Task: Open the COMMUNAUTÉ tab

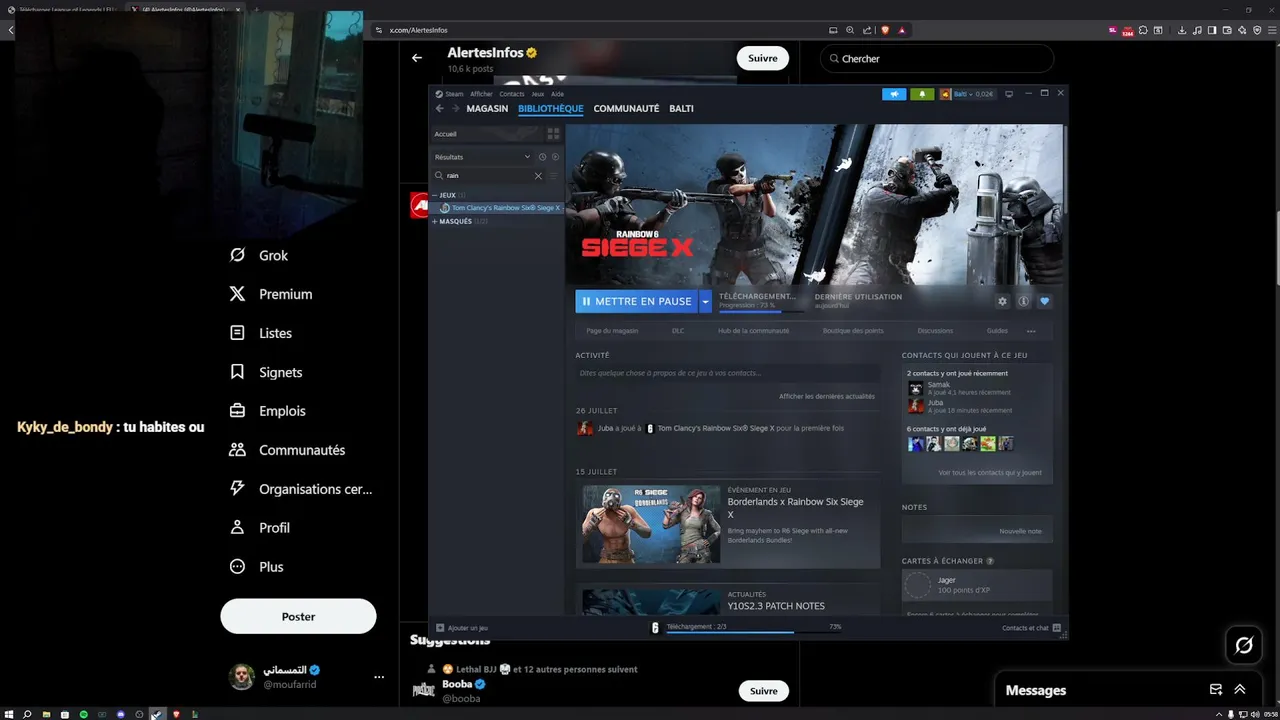Action: click(x=626, y=108)
